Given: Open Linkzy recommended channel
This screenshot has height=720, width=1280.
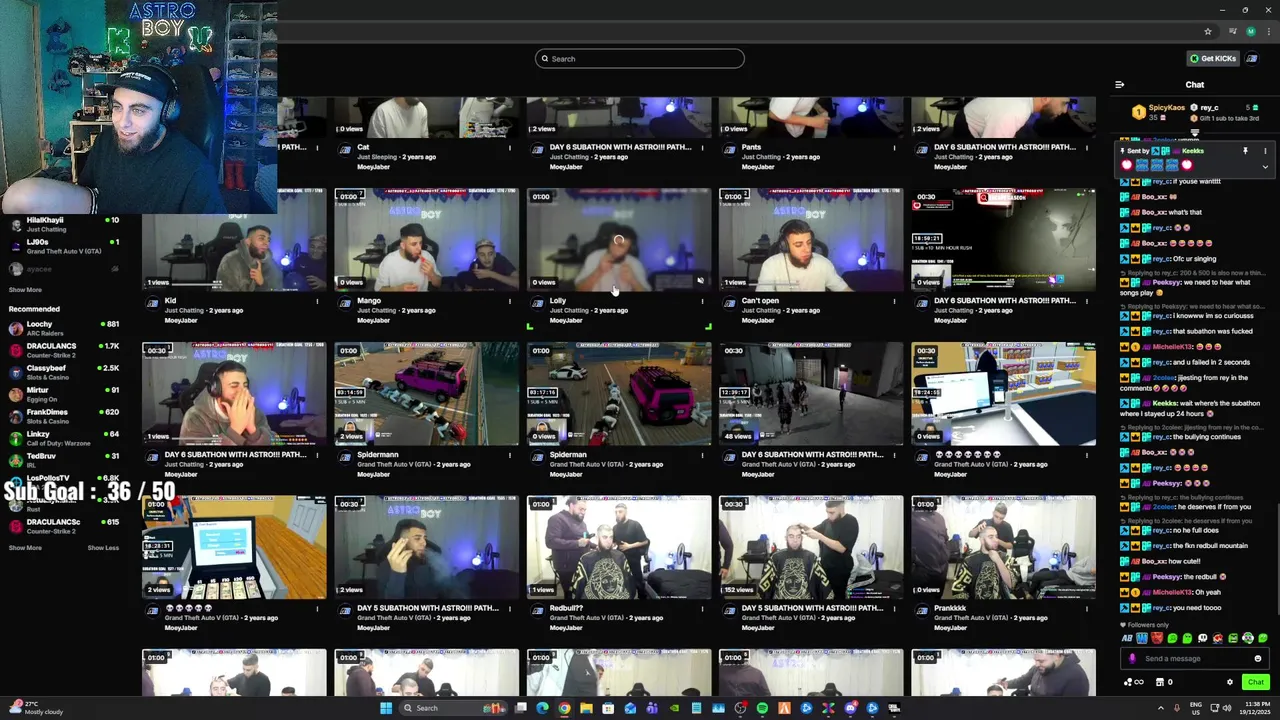Looking at the screenshot, I should (x=63, y=438).
